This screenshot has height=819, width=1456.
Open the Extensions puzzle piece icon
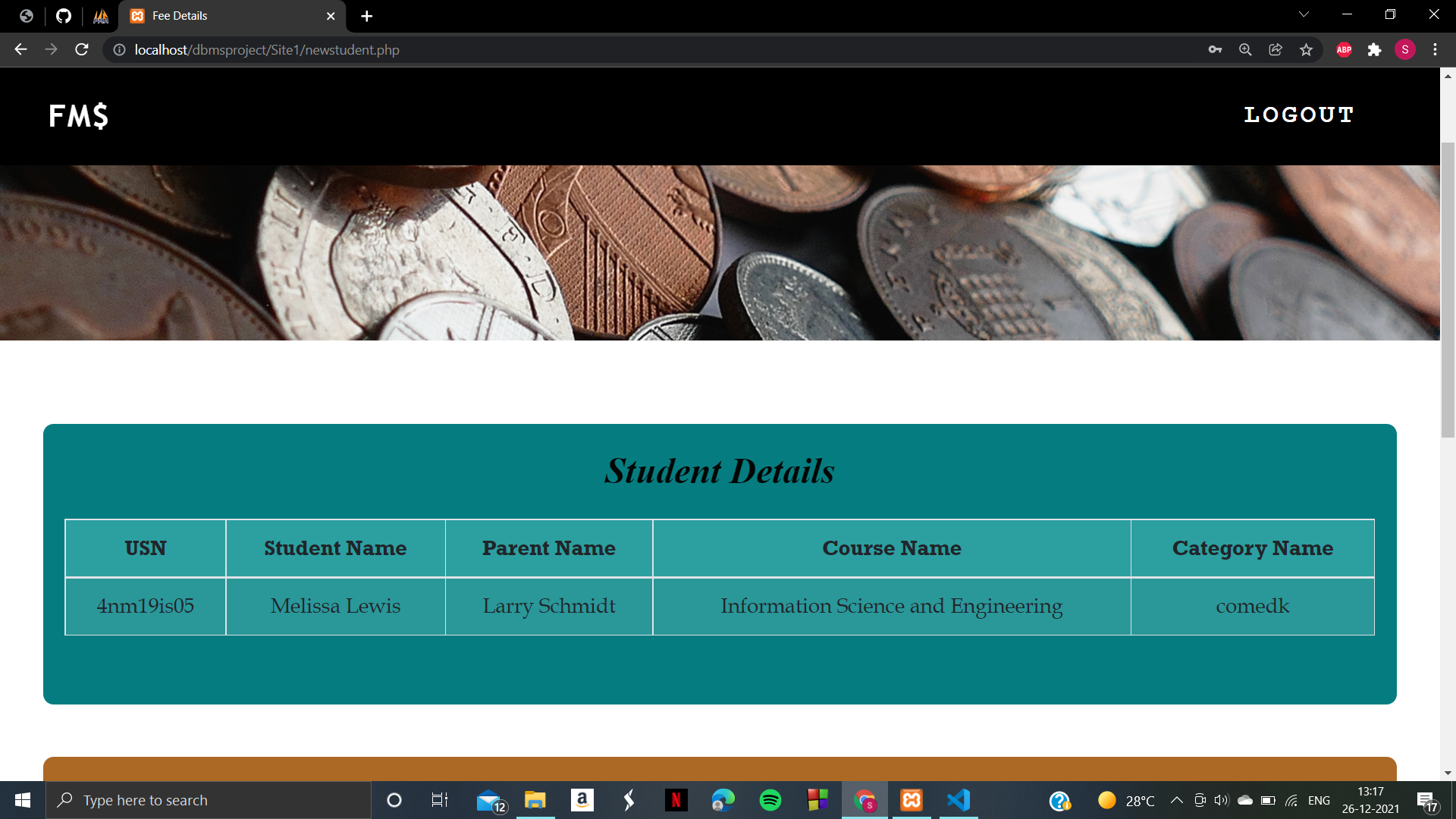(x=1376, y=49)
